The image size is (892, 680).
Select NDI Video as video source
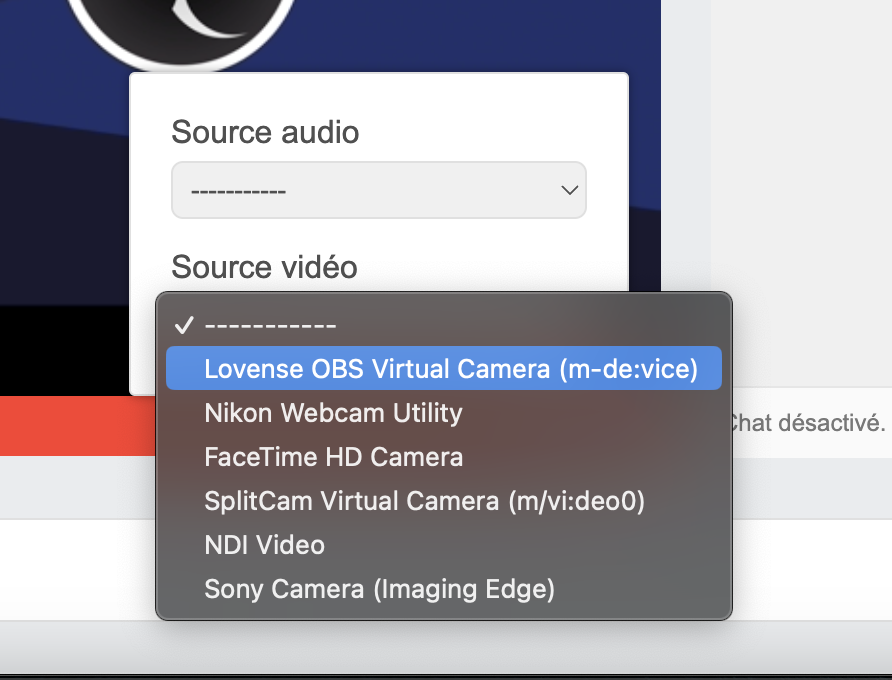pyautogui.click(x=264, y=545)
